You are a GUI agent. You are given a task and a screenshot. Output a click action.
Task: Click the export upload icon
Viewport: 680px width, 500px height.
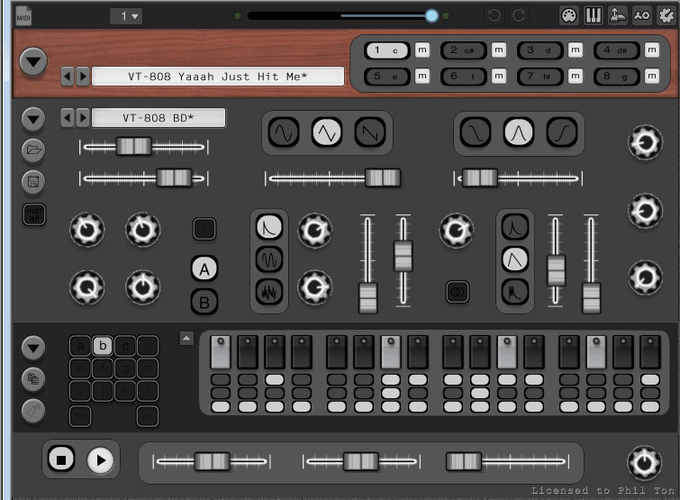(618, 16)
